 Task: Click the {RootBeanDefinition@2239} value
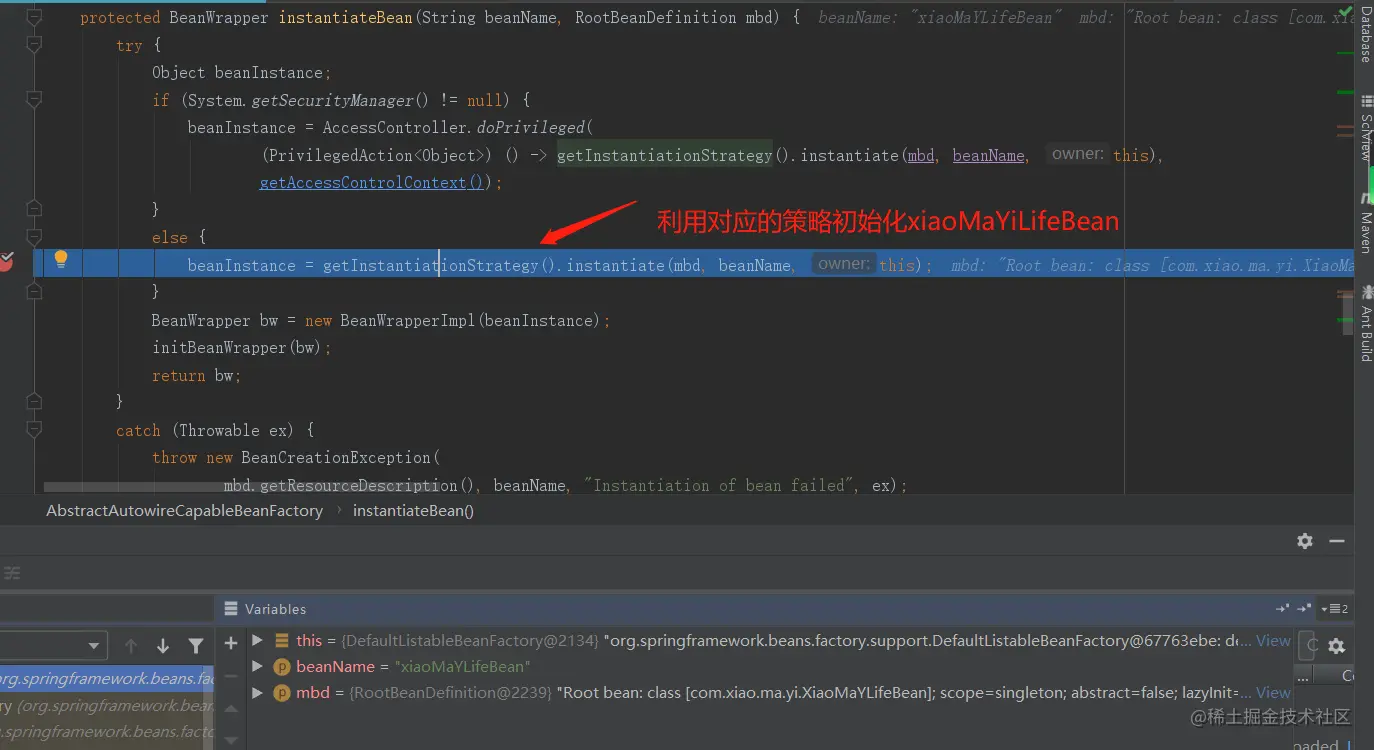pos(450,692)
